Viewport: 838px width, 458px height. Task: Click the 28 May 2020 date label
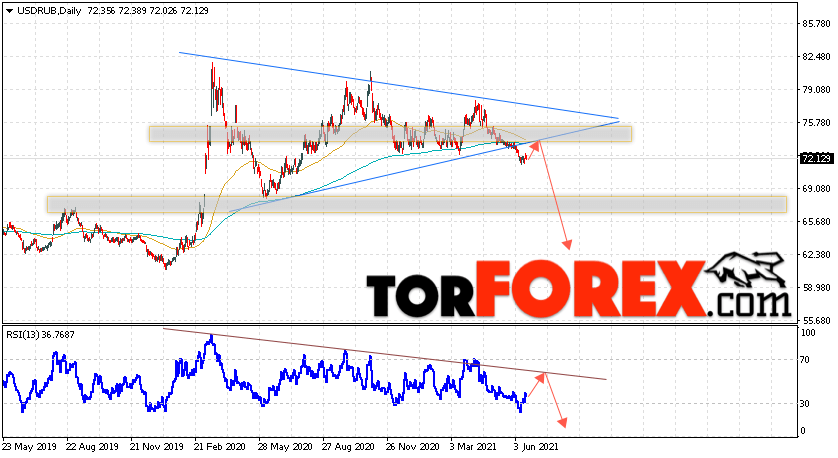pyautogui.click(x=284, y=446)
